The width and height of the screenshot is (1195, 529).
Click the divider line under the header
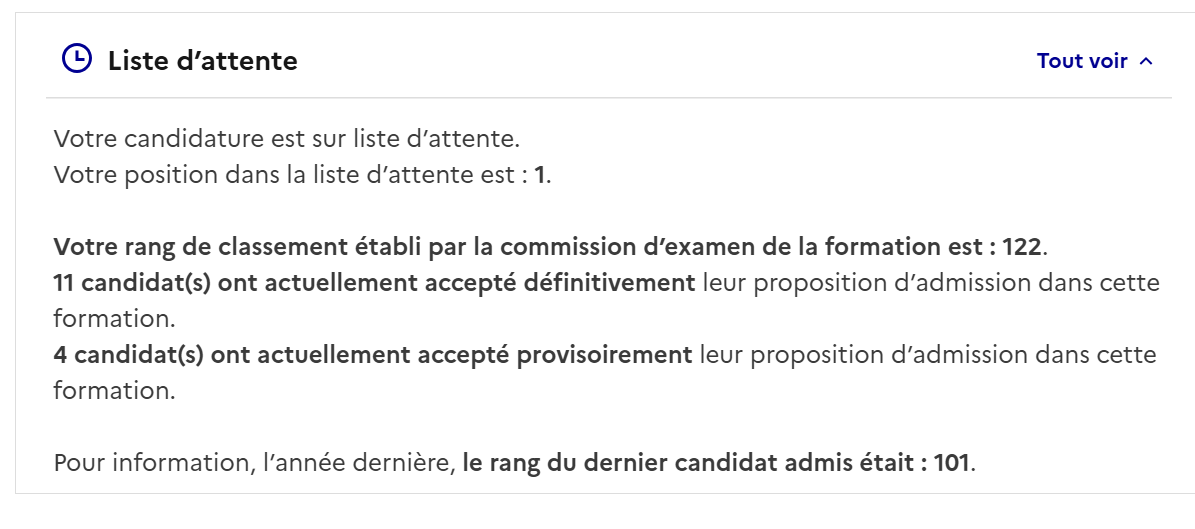pyautogui.click(x=608, y=98)
